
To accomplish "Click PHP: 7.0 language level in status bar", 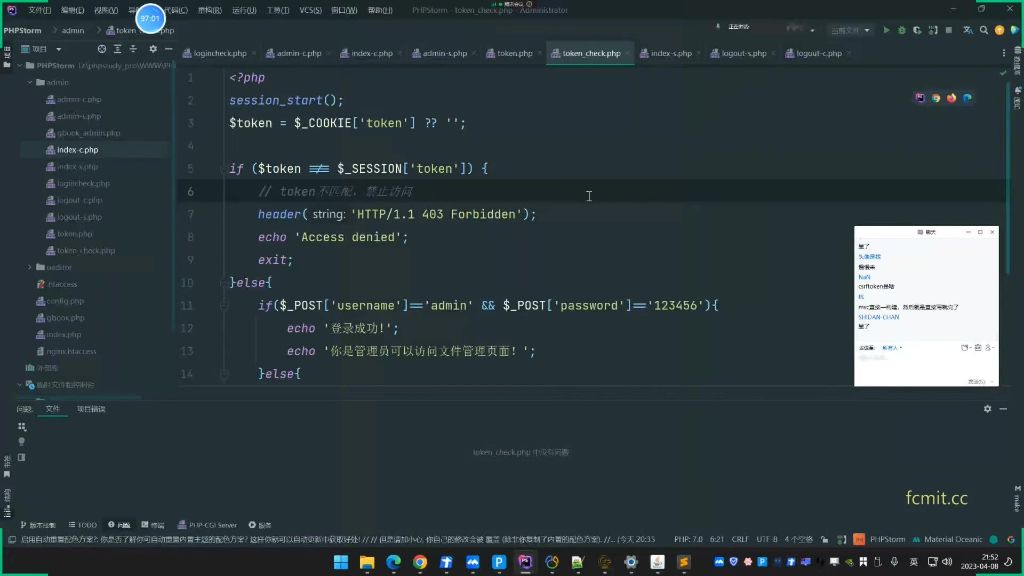I will (688, 539).
